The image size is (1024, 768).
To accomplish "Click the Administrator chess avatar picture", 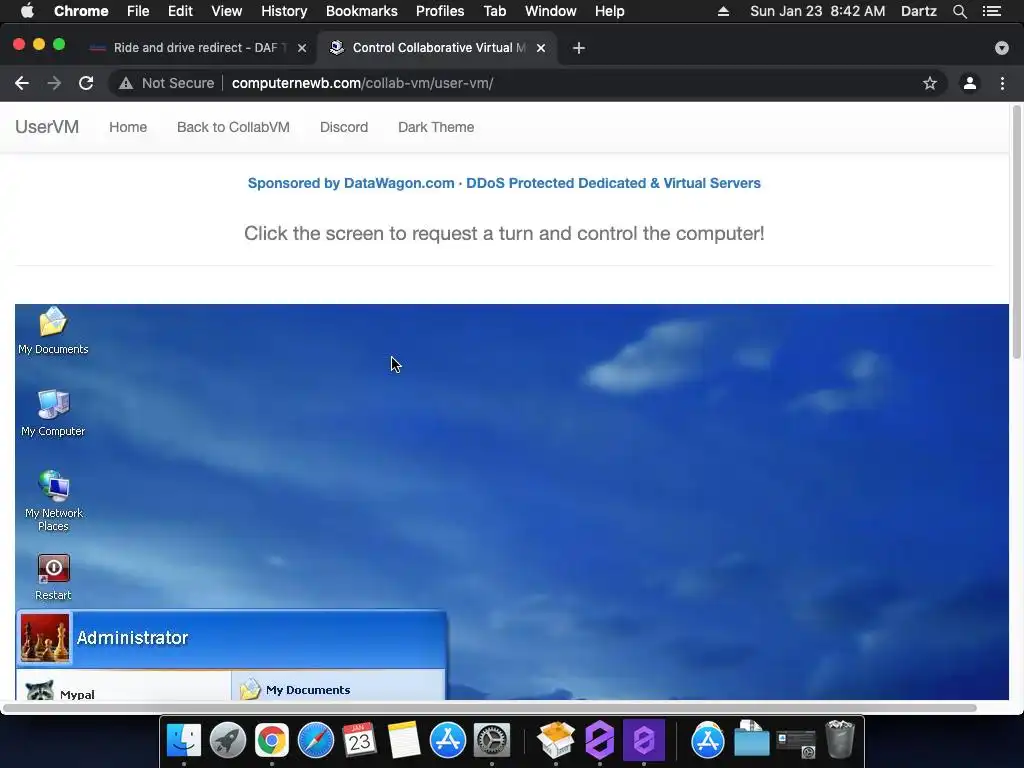I will (45, 638).
